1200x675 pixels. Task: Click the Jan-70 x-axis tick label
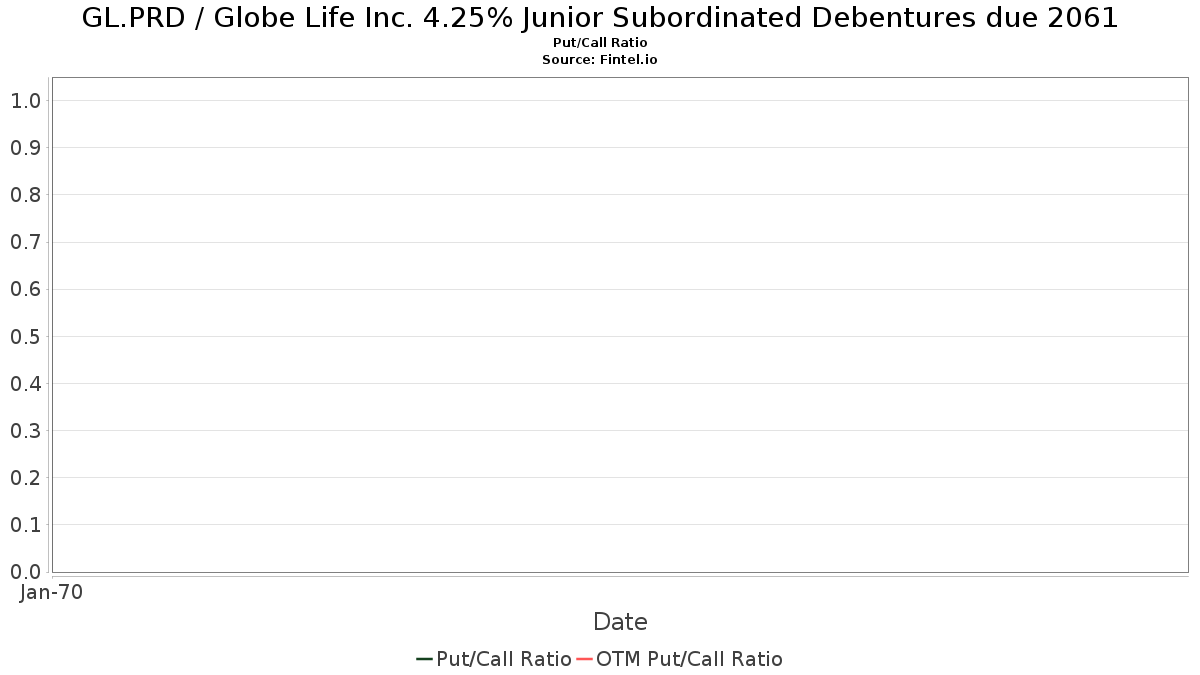[51, 592]
